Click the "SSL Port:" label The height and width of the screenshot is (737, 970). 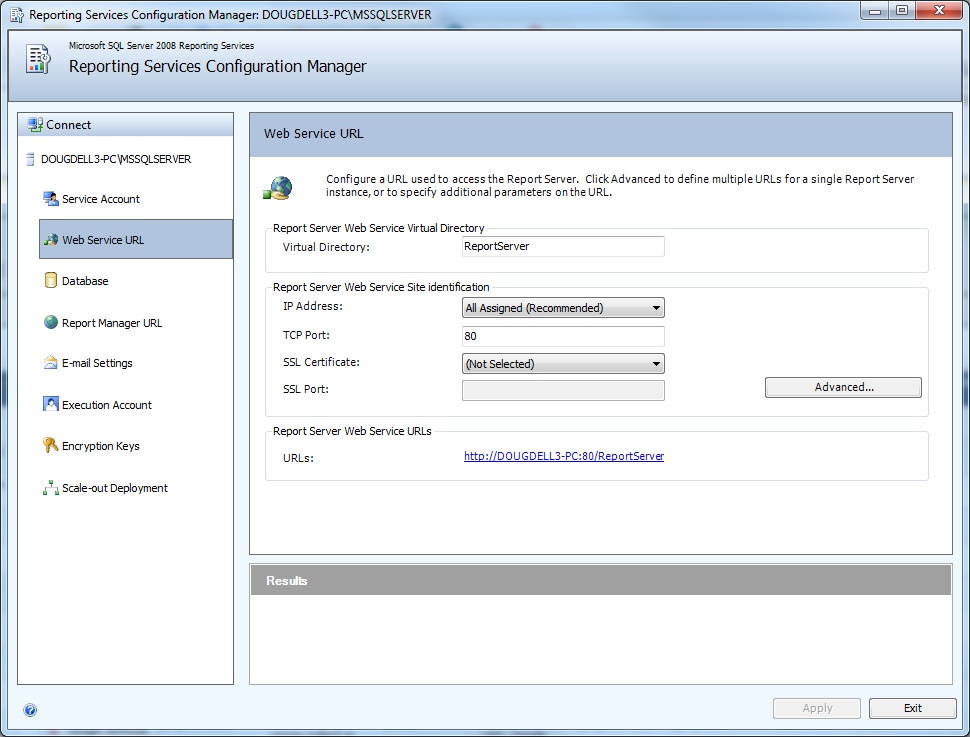(306, 389)
